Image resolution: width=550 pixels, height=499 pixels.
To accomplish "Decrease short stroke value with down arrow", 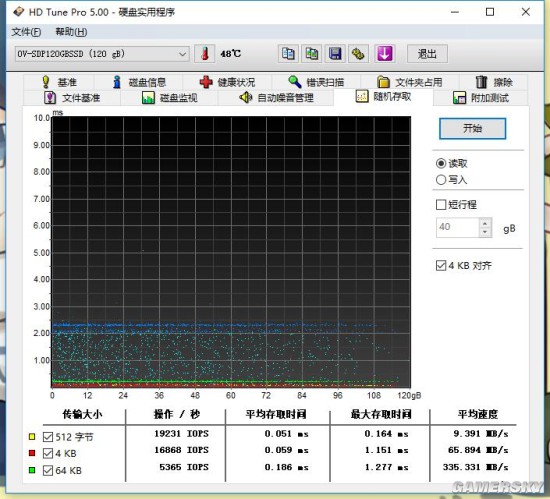I will [x=485, y=232].
